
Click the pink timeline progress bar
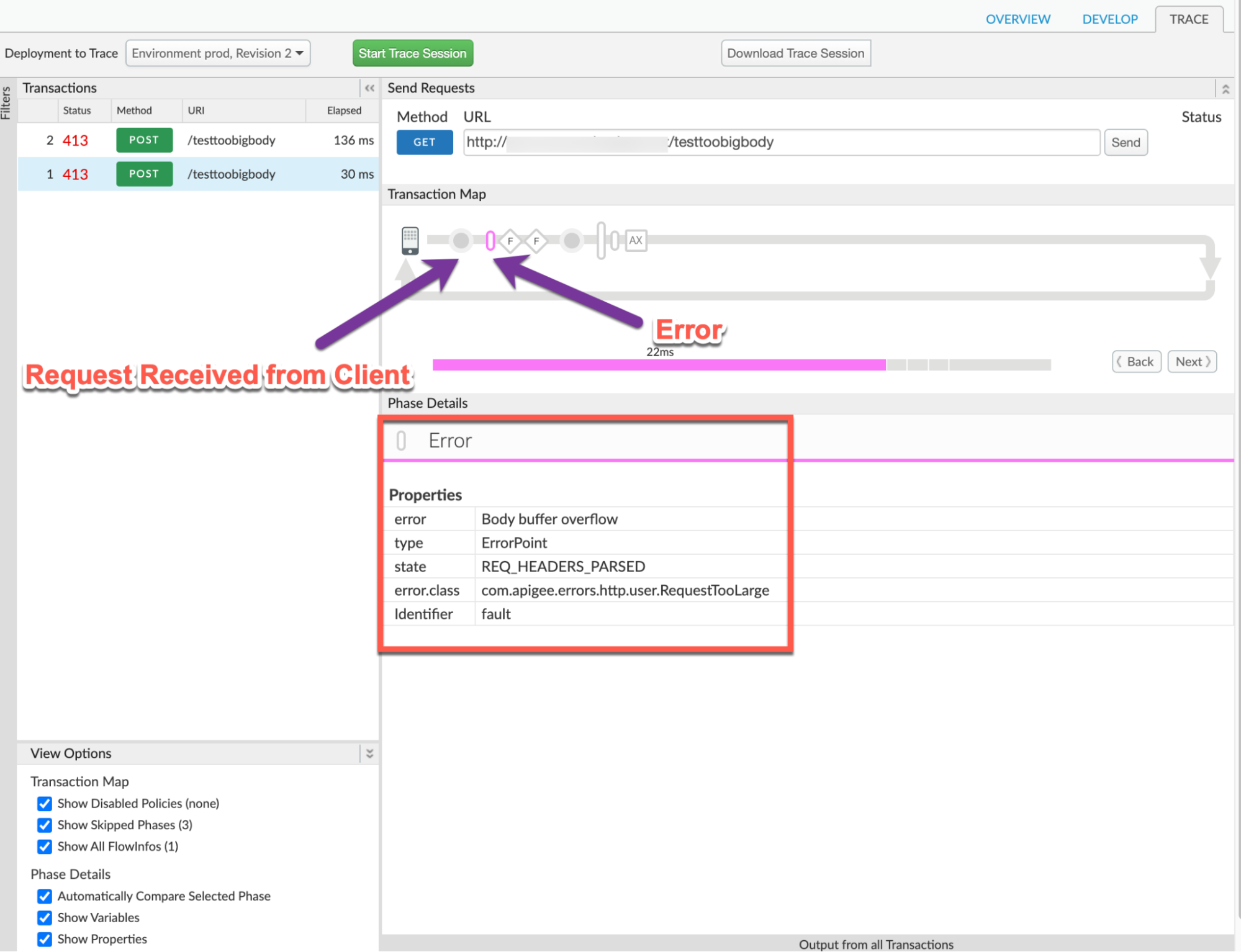pyautogui.click(x=658, y=365)
